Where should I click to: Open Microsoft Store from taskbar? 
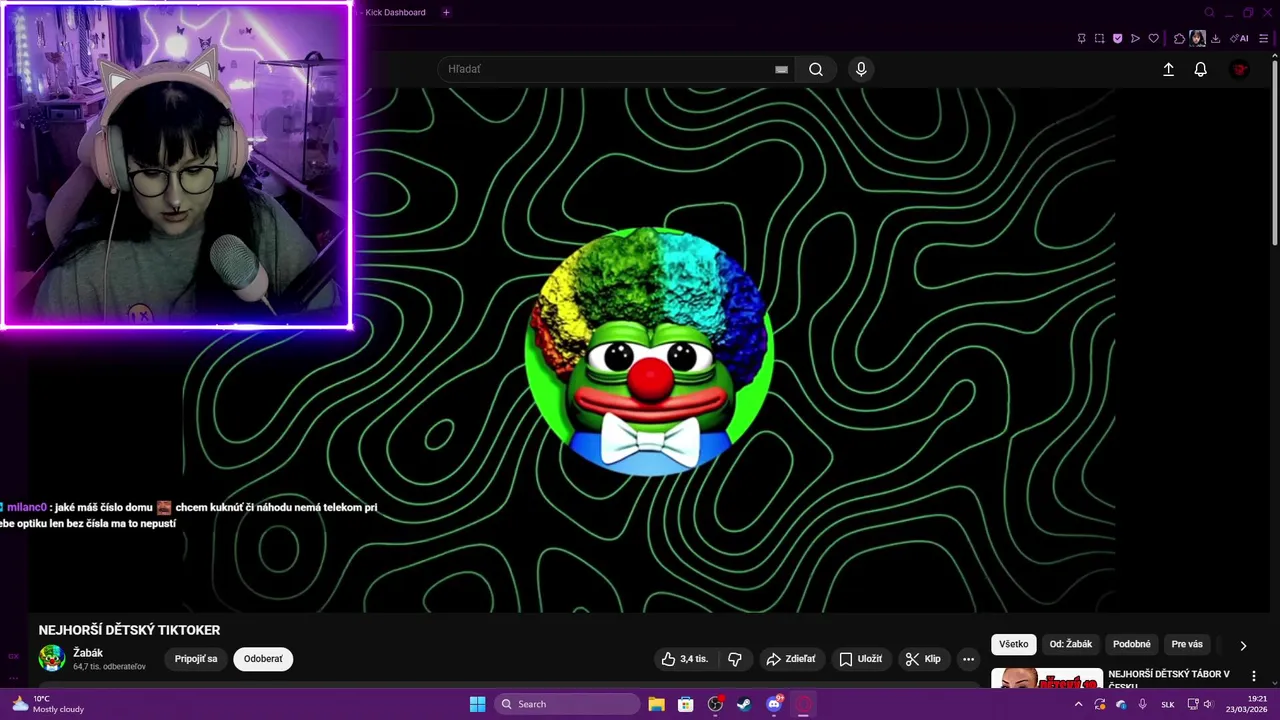(x=686, y=704)
